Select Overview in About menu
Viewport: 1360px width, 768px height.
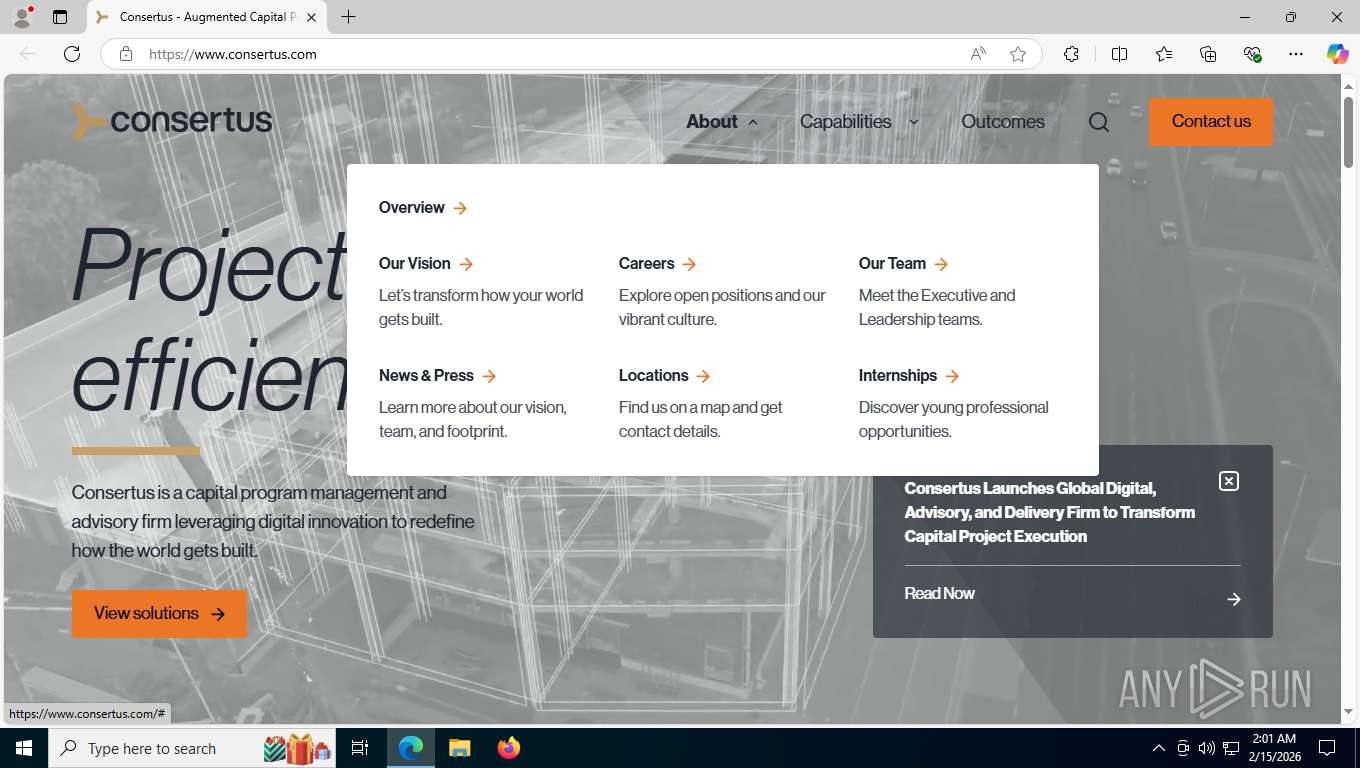click(412, 208)
